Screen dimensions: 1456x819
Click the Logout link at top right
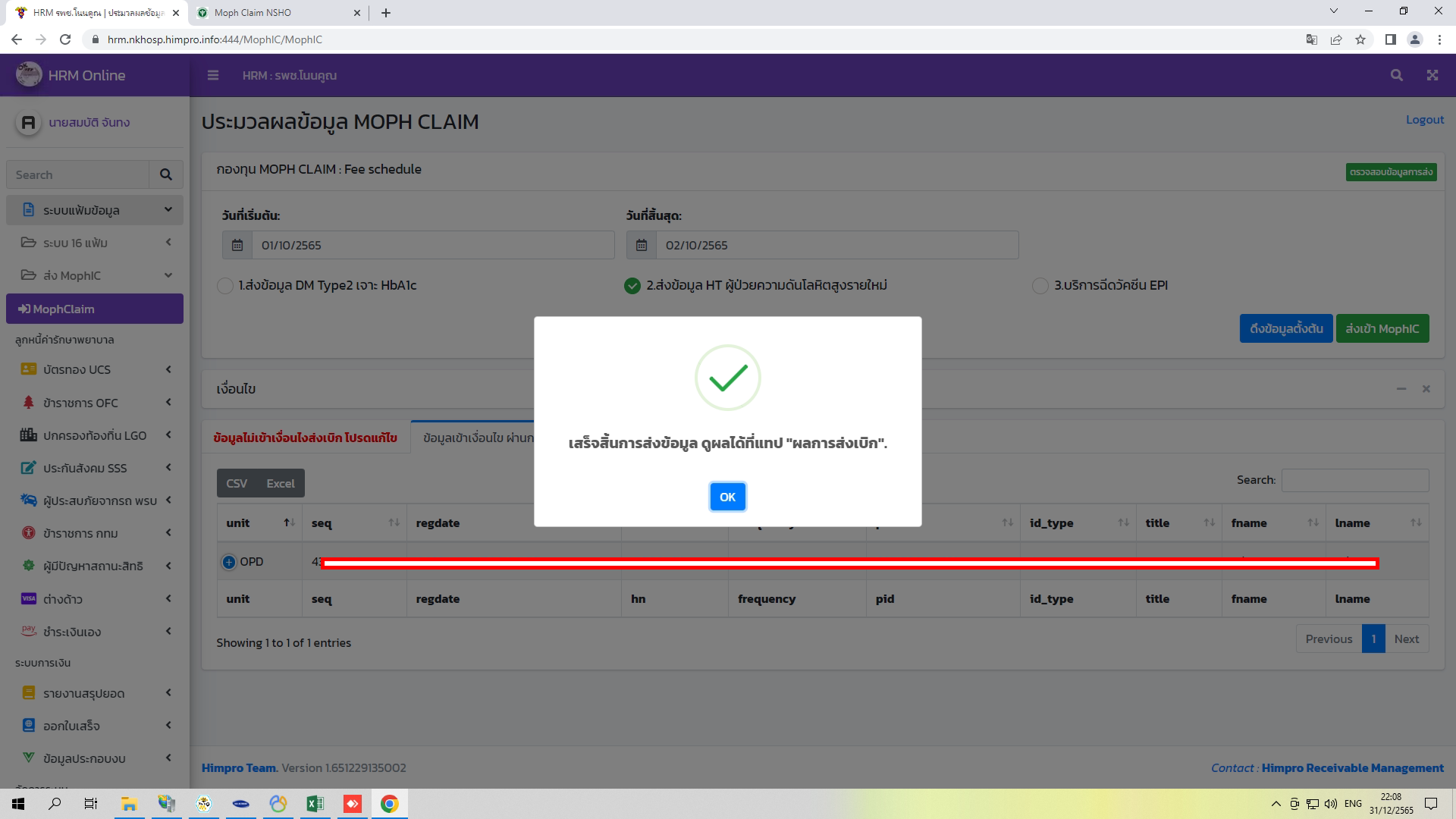pos(1423,120)
